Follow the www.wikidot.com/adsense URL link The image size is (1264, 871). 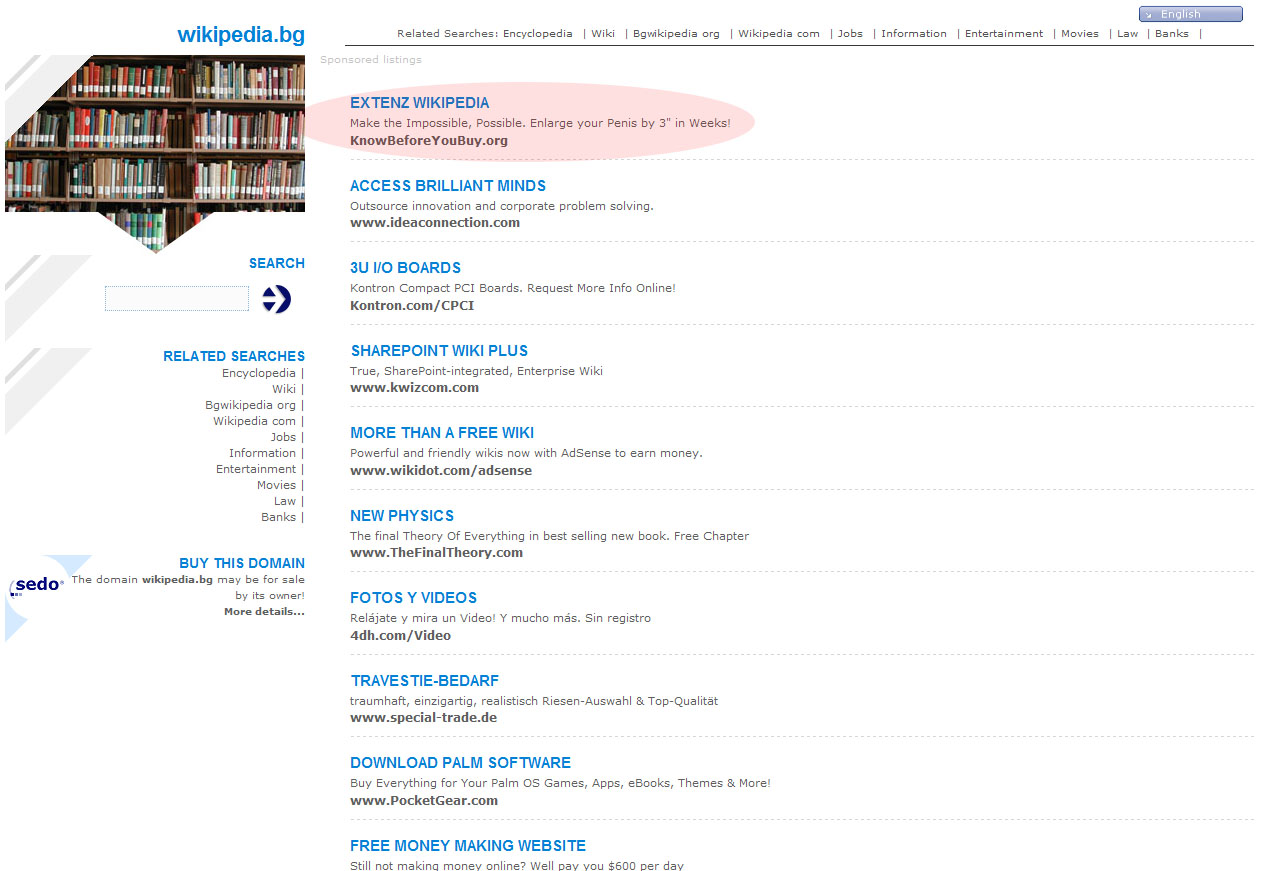440,470
